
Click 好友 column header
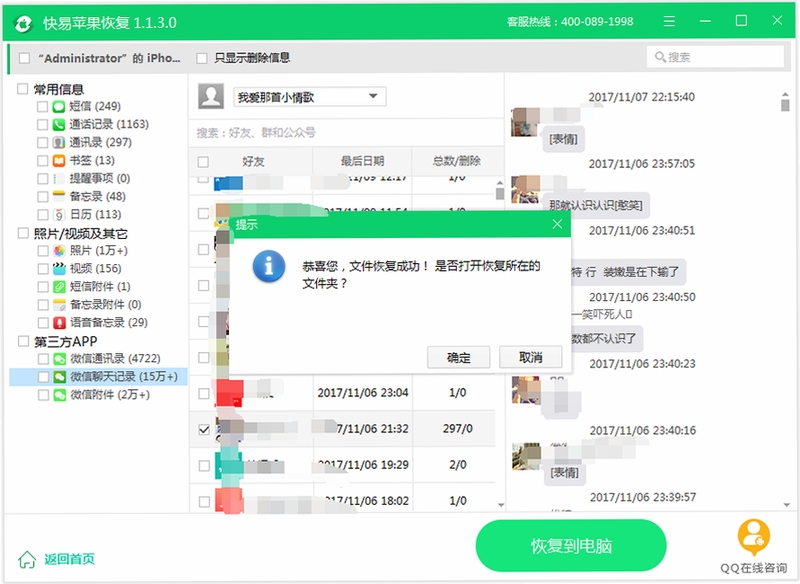(254, 162)
